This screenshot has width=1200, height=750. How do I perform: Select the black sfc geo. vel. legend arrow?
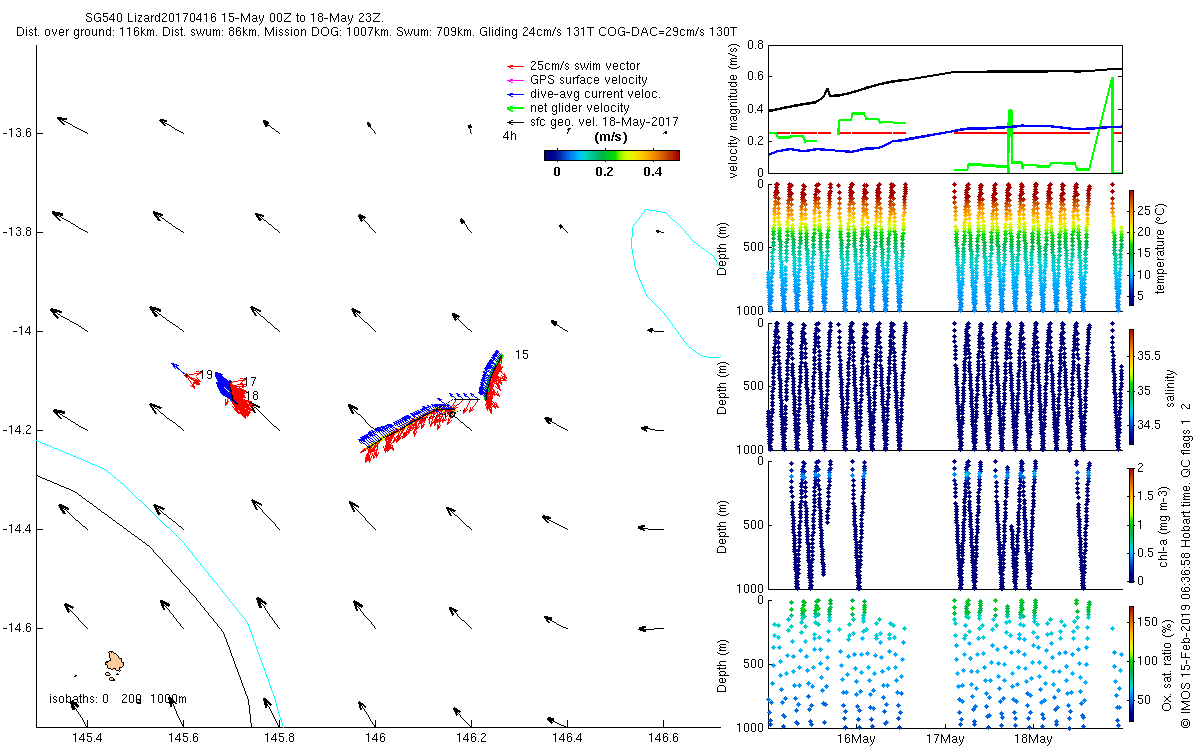pos(515,122)
